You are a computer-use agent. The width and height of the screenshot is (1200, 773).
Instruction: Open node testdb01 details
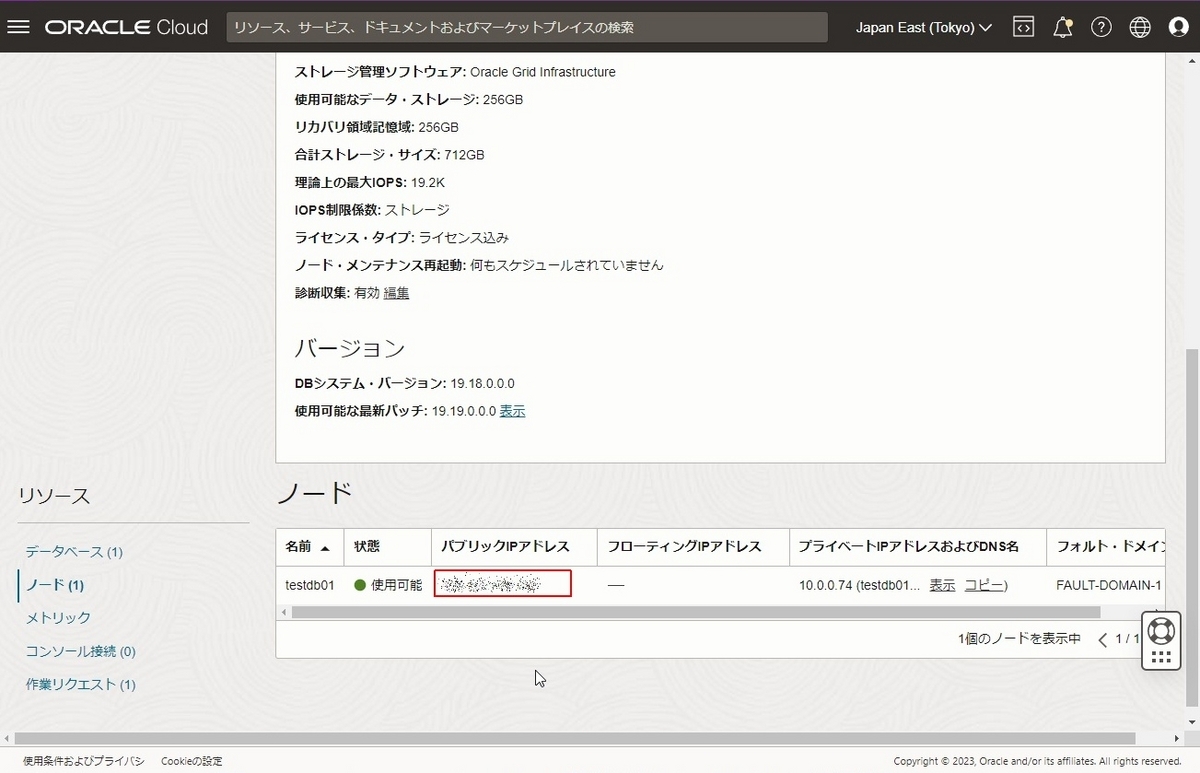pos(310,585)
